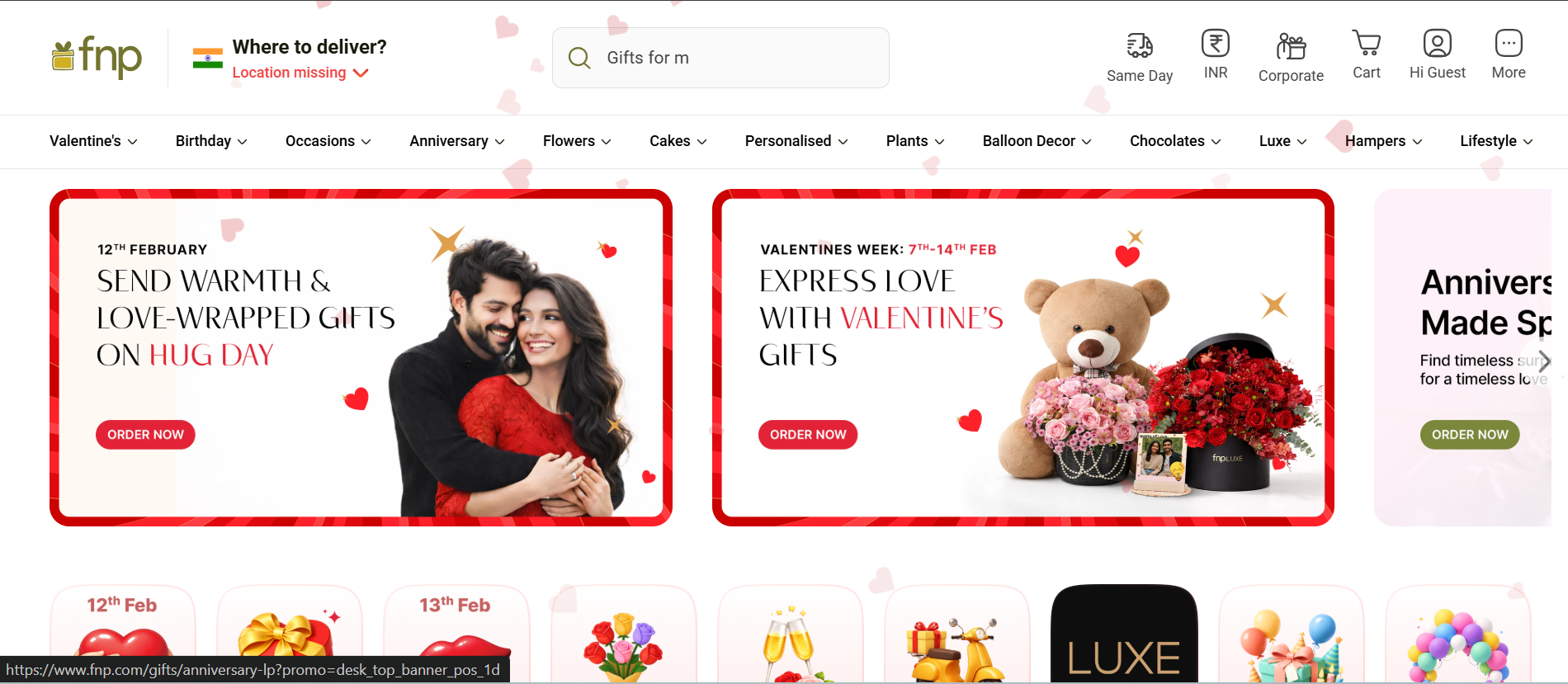The height and width of the screenshot is (684, 1568).
Task: Click the Hi Guest profile icon
Action: click(1438, 43)
